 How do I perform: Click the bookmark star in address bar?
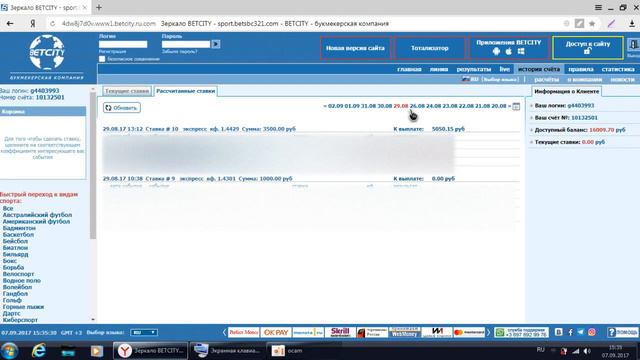click(x=592, y=24)
